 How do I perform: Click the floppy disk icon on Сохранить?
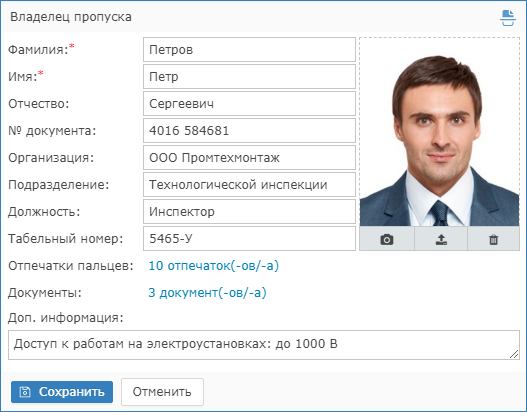(x=25, y=392)
